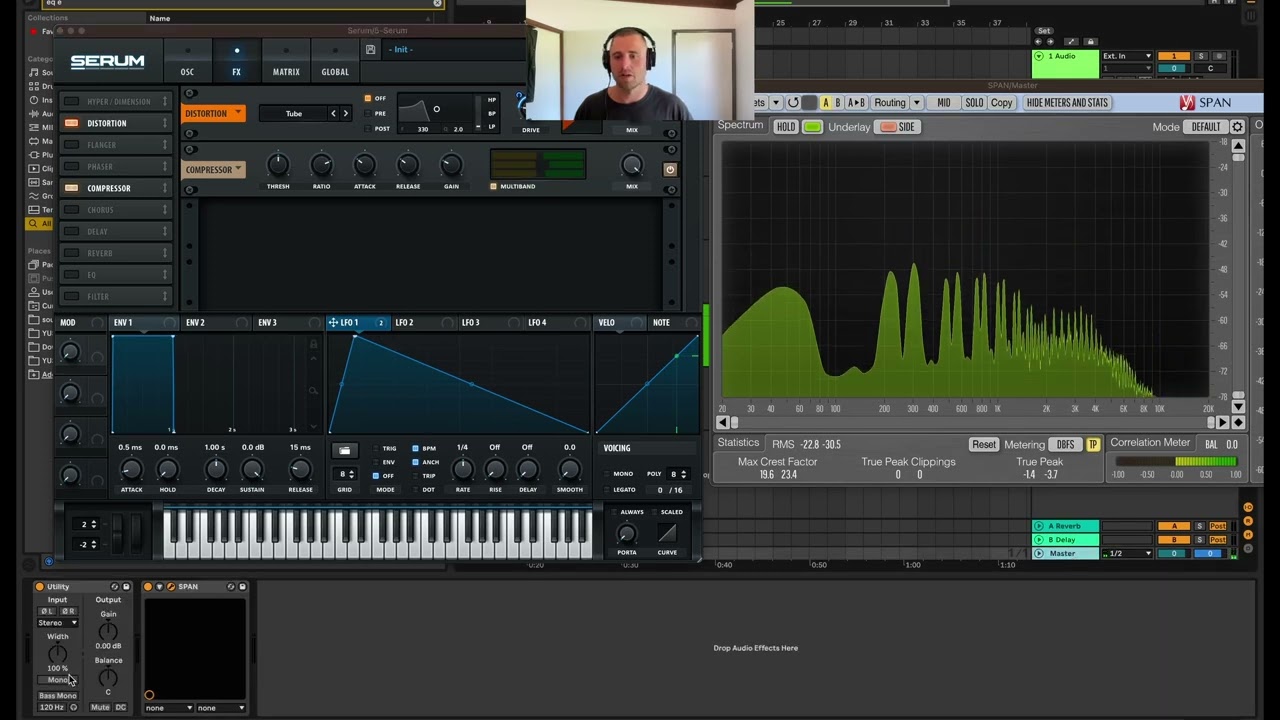The height and width of the screenshot is (720, 1280).
Task: Enable MONO voicing checkbox
Action: [607, 474]
